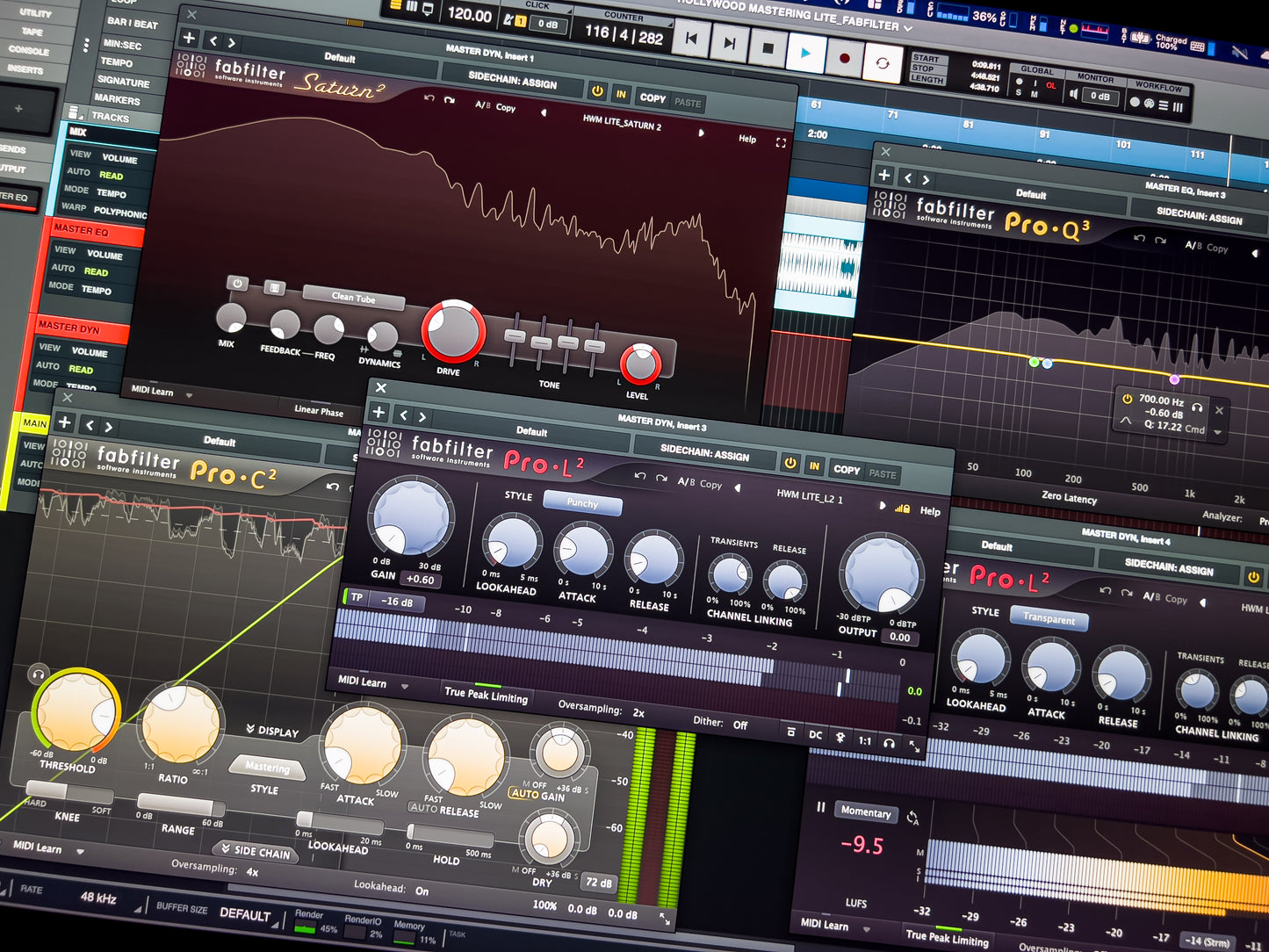The image size is (1269, 952).
Task: Toggle the IN button in the Saturn 2 header
Action: click(x=621, y=94)
